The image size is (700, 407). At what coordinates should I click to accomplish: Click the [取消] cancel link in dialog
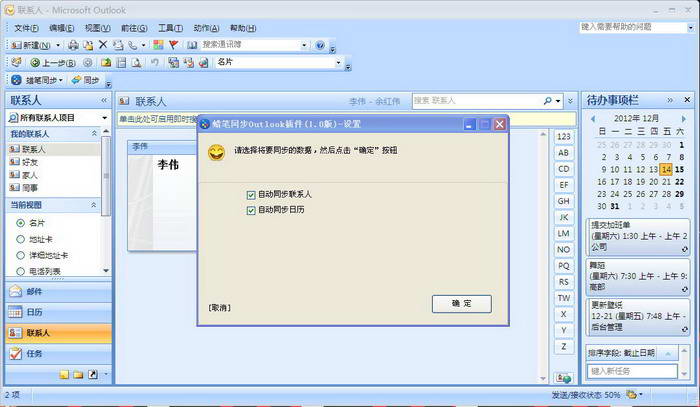(219, 307)
